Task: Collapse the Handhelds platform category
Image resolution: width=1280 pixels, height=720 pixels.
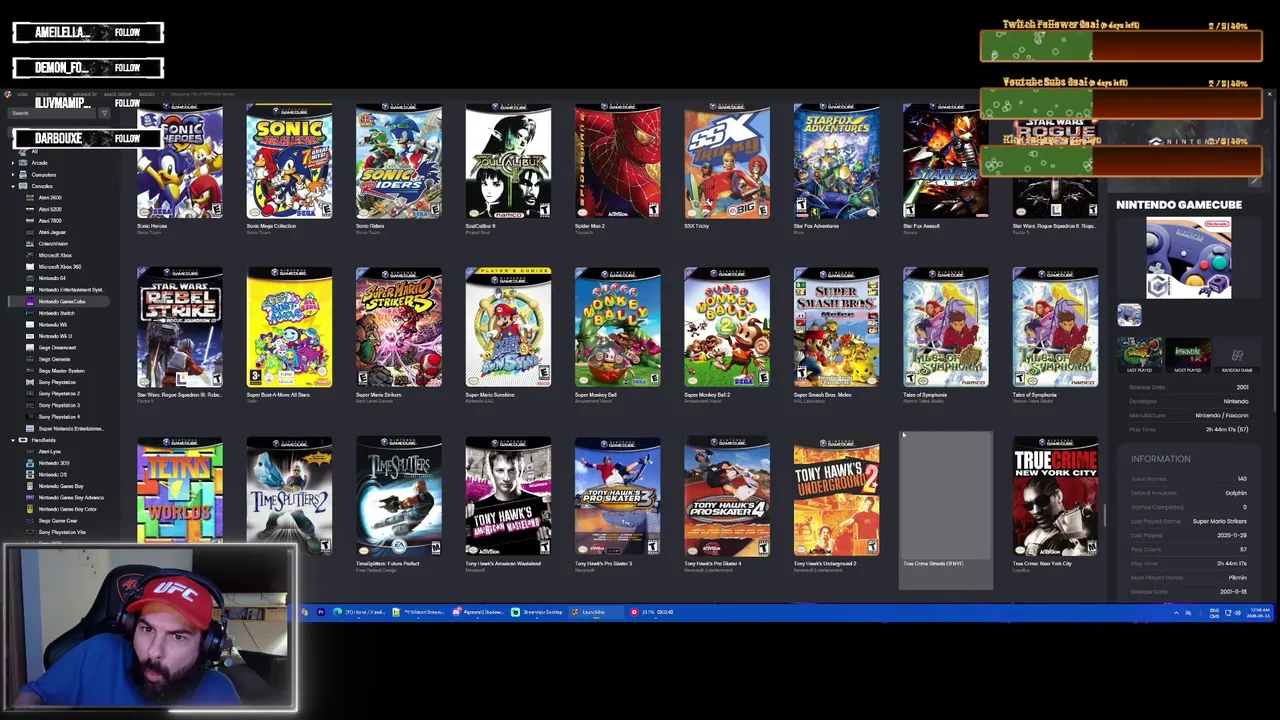Action: 12,440
